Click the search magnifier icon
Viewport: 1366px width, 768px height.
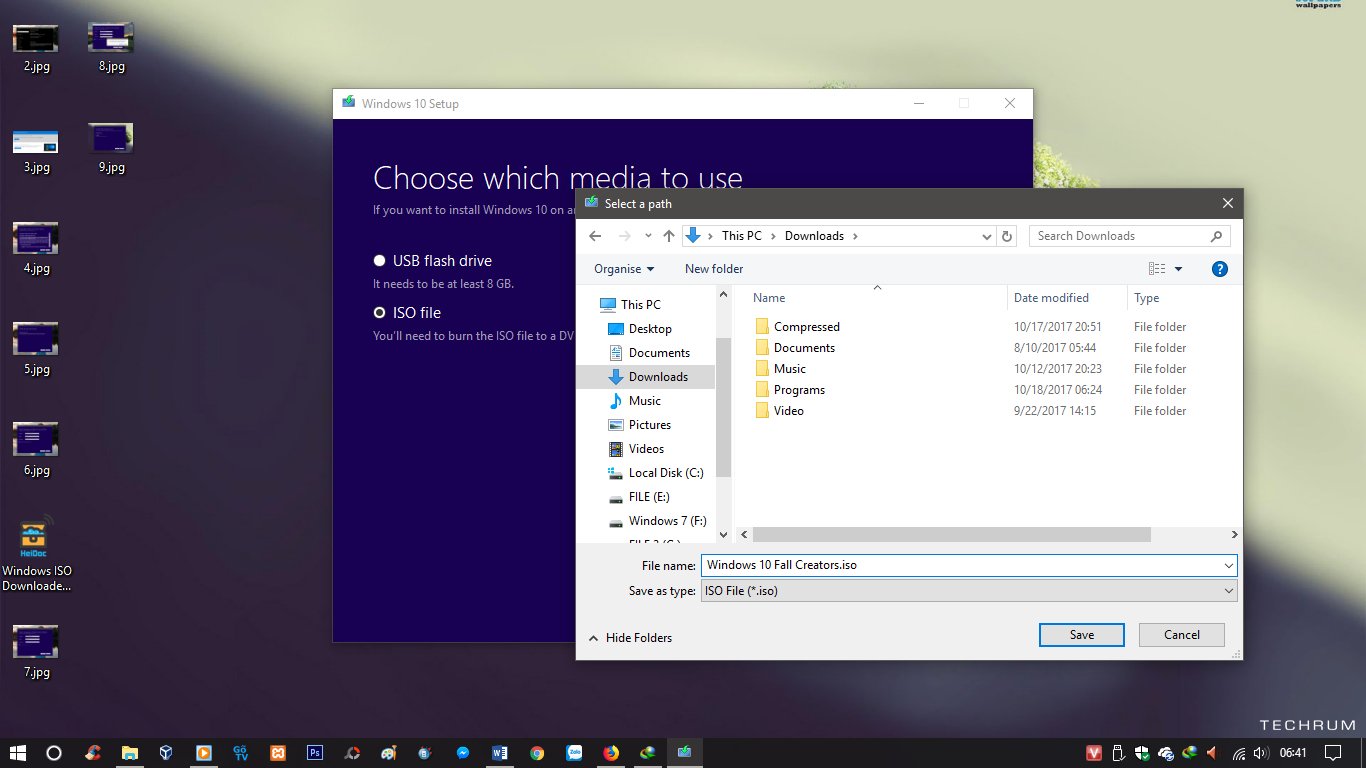pos(1216,236)
